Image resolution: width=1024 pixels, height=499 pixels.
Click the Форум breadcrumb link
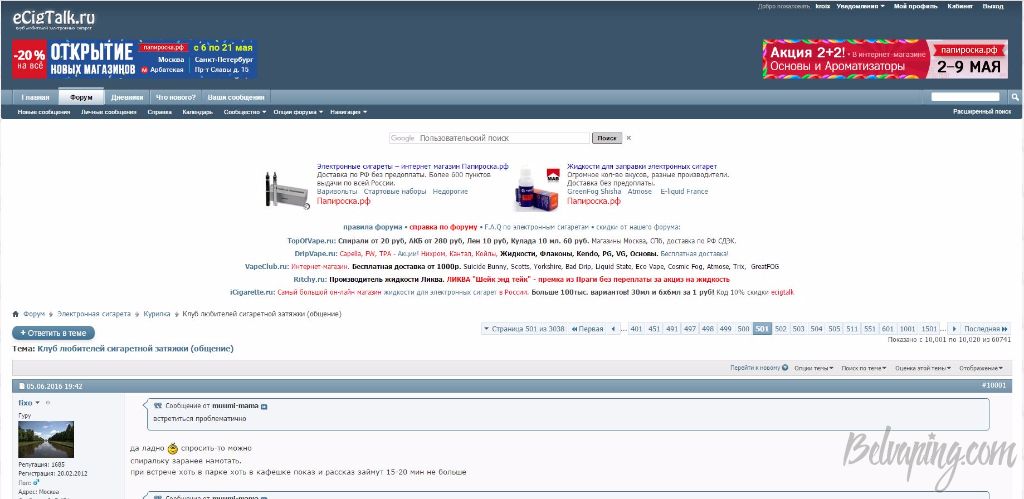34,314
